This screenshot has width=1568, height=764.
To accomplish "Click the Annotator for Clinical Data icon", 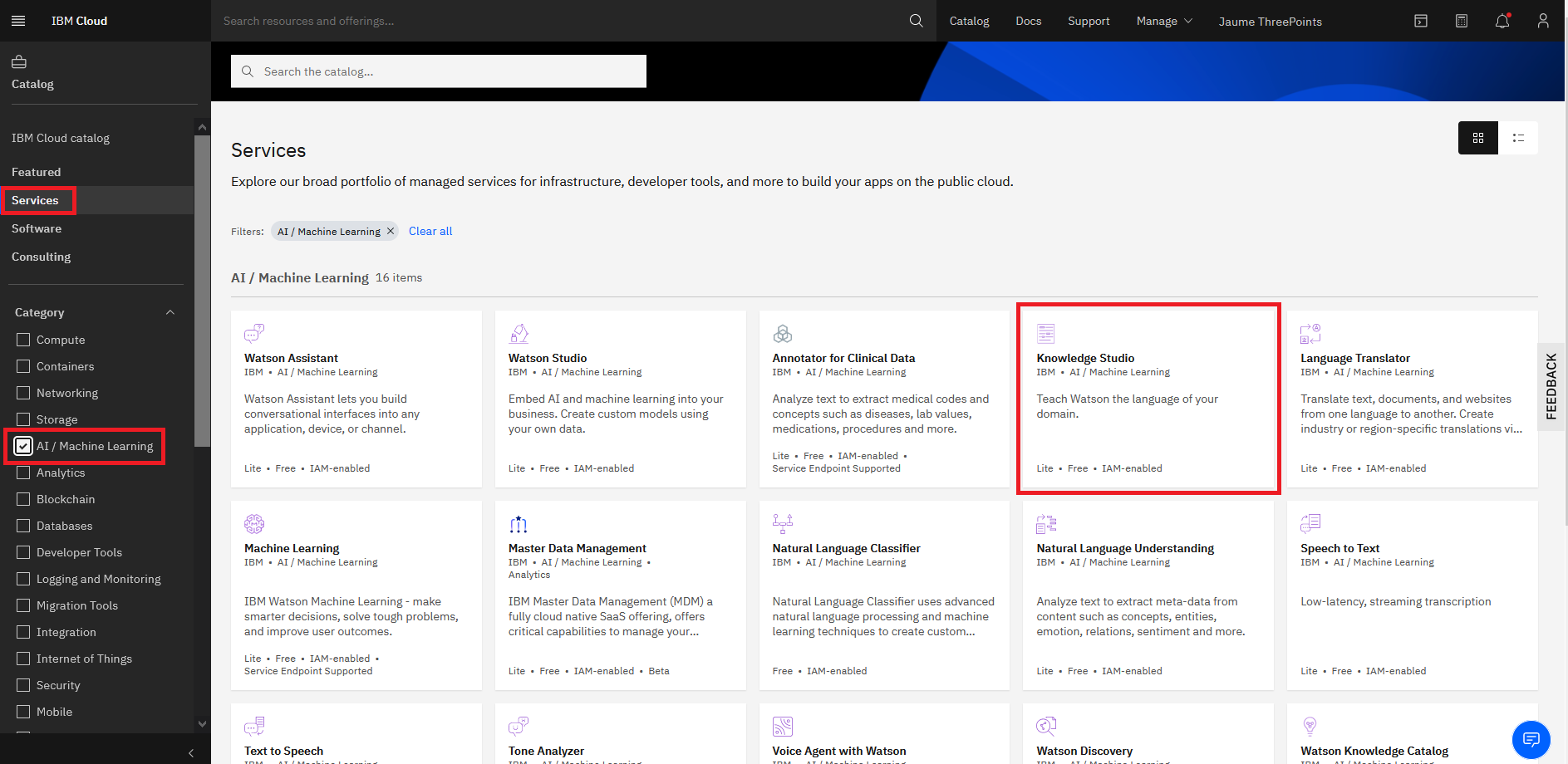I will pyautogui.click(x=783, y=333).
